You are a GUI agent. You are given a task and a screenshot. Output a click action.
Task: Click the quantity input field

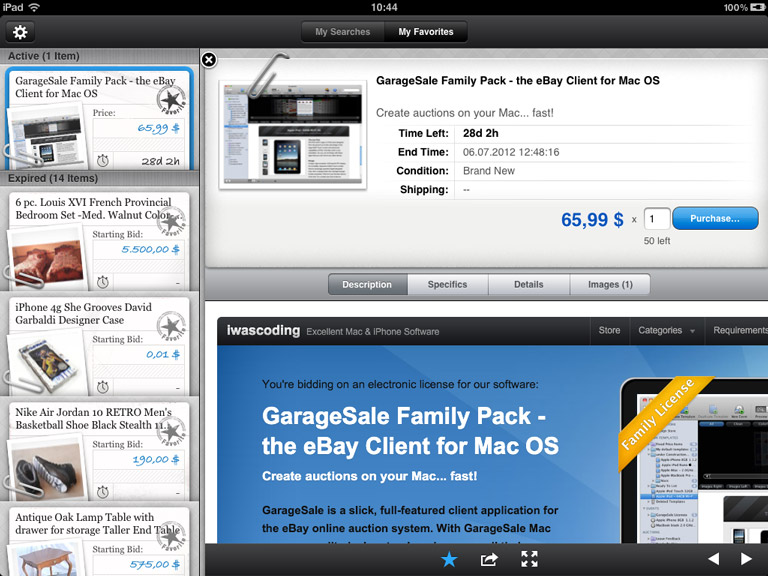click(656, 218)
